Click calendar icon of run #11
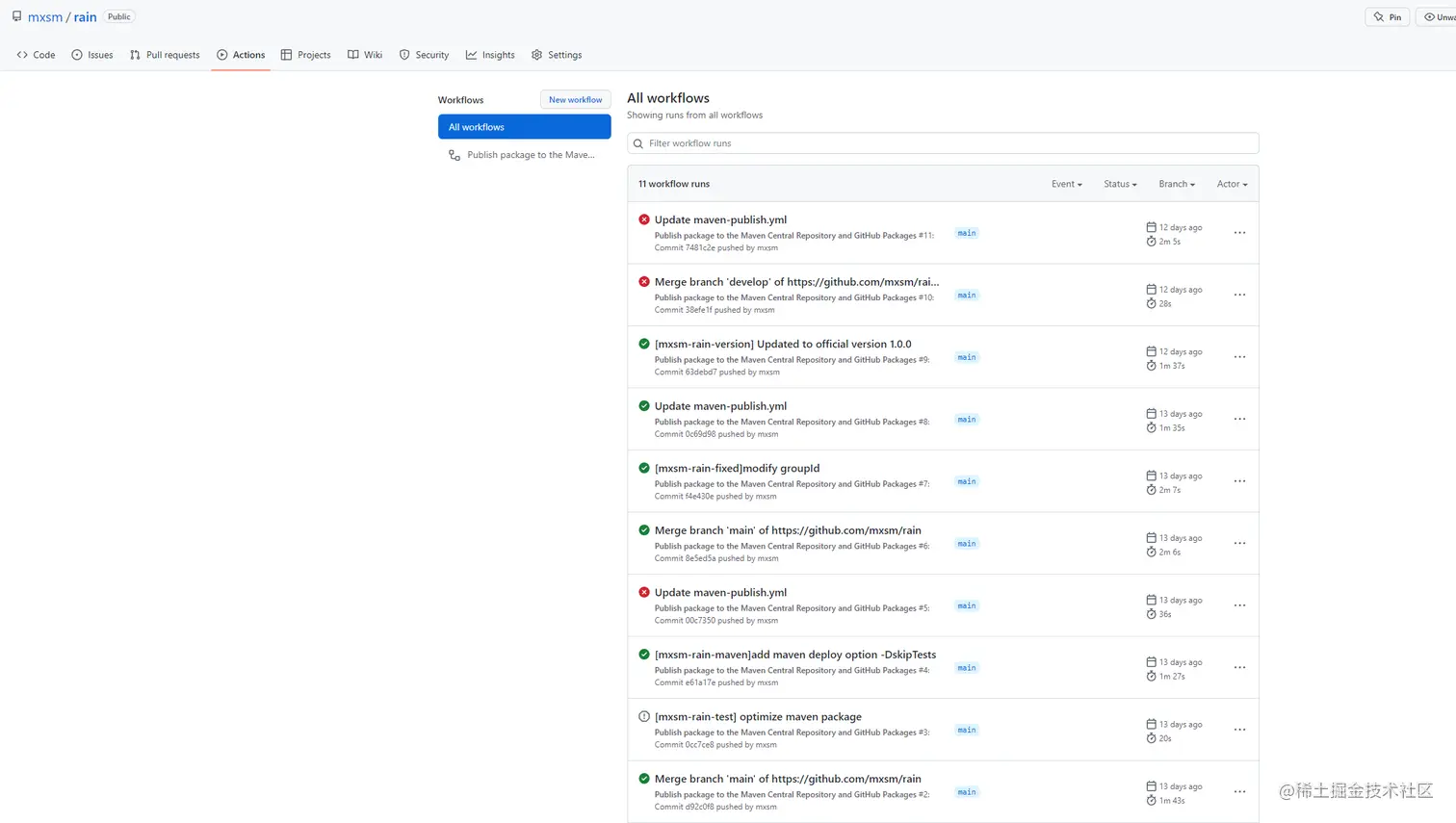1456x823 pixels. pos(1151,227)
